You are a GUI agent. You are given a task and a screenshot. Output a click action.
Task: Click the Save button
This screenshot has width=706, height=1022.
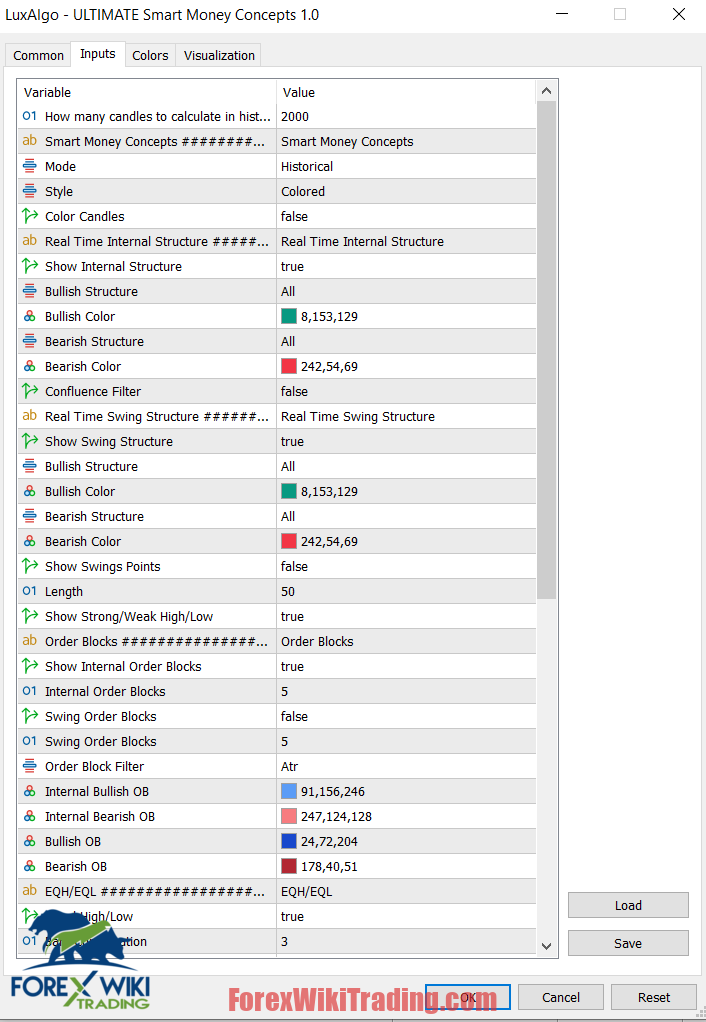628,943
